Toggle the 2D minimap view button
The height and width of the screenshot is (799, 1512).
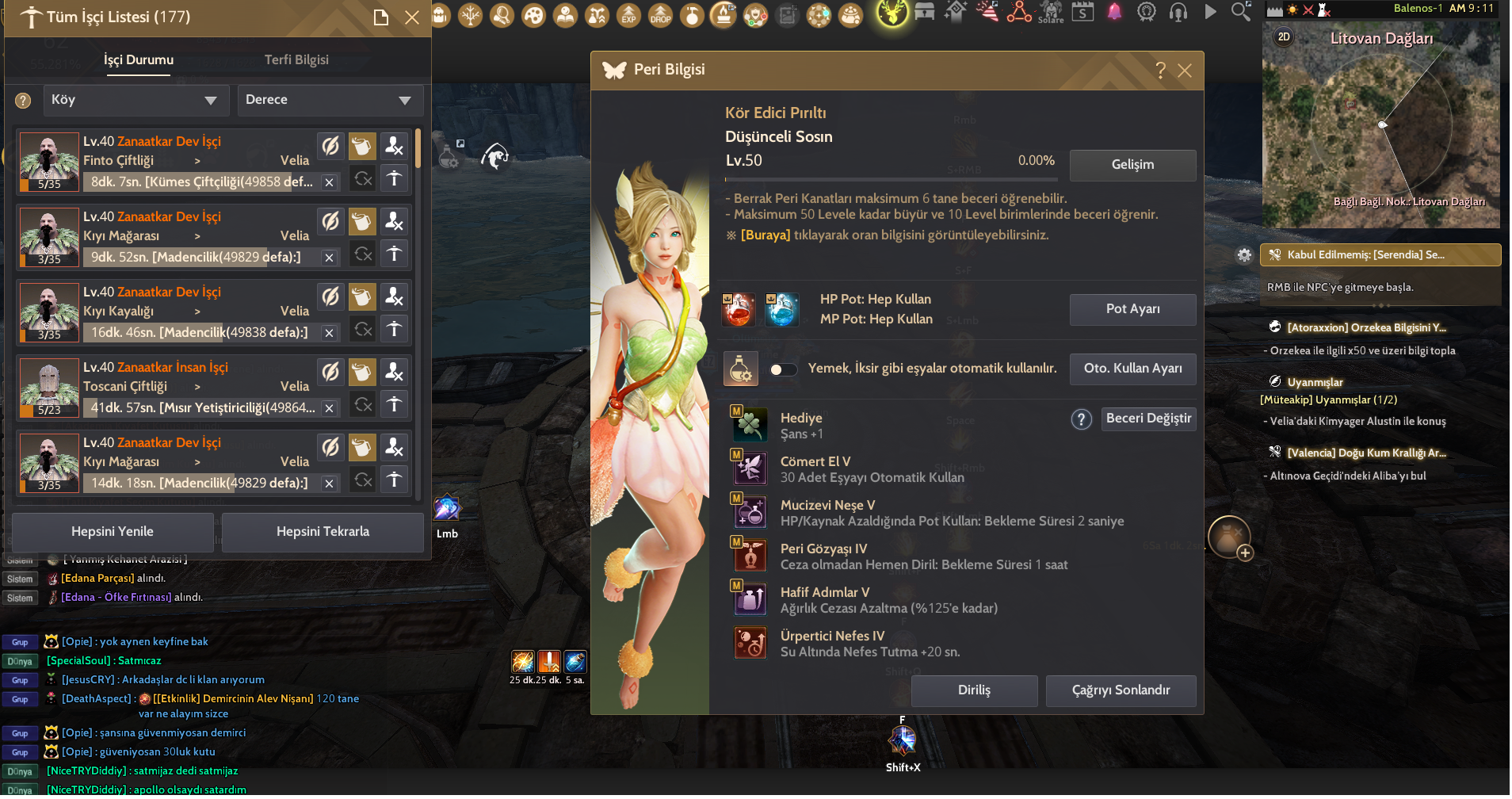tap(1284, 37)
